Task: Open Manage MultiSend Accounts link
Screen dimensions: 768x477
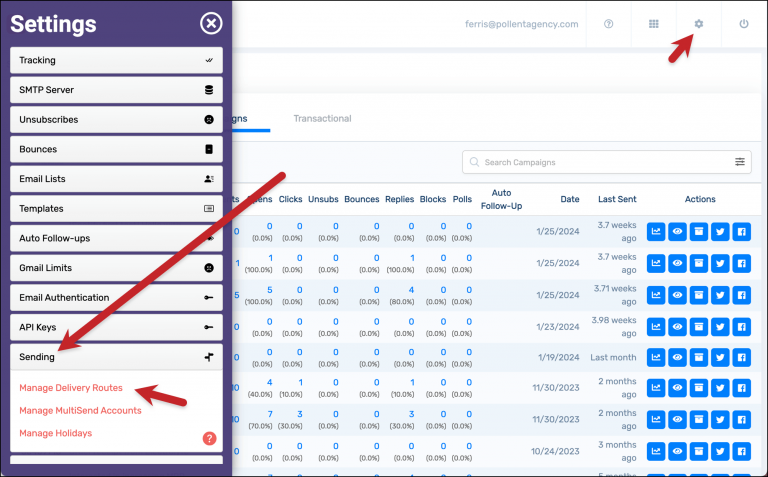Action: coord(80,410)
